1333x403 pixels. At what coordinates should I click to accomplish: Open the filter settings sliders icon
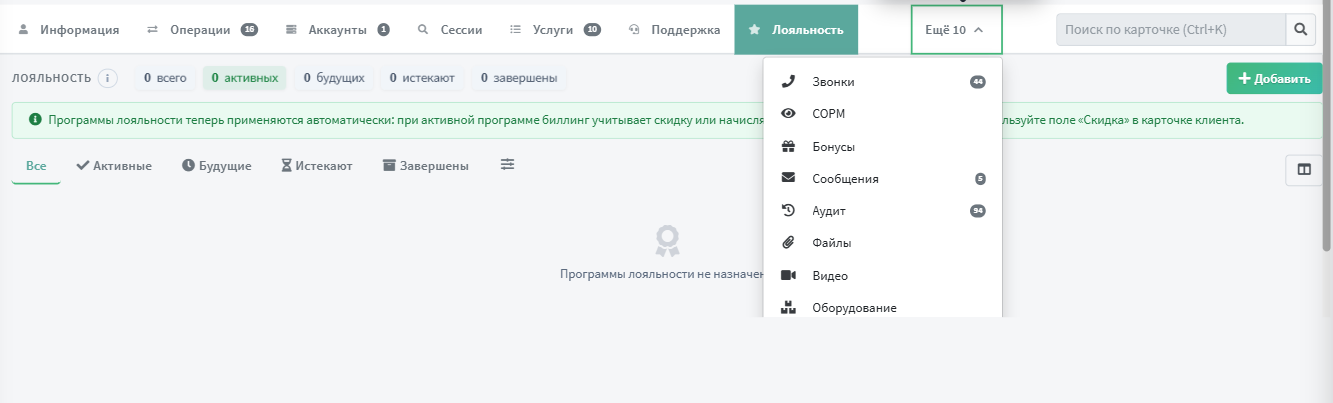pyautogui.click(x=508, y=165)
